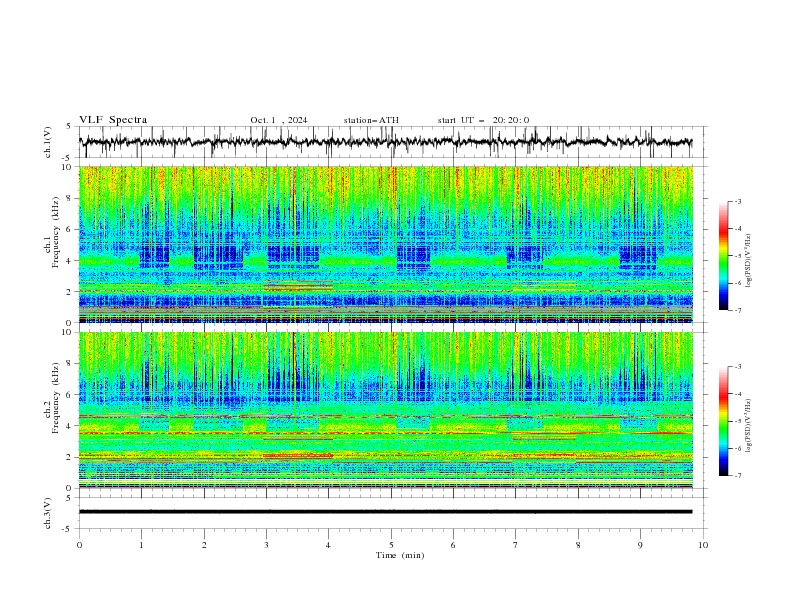Click time axis tick label "10"

(x=703, y=545)
